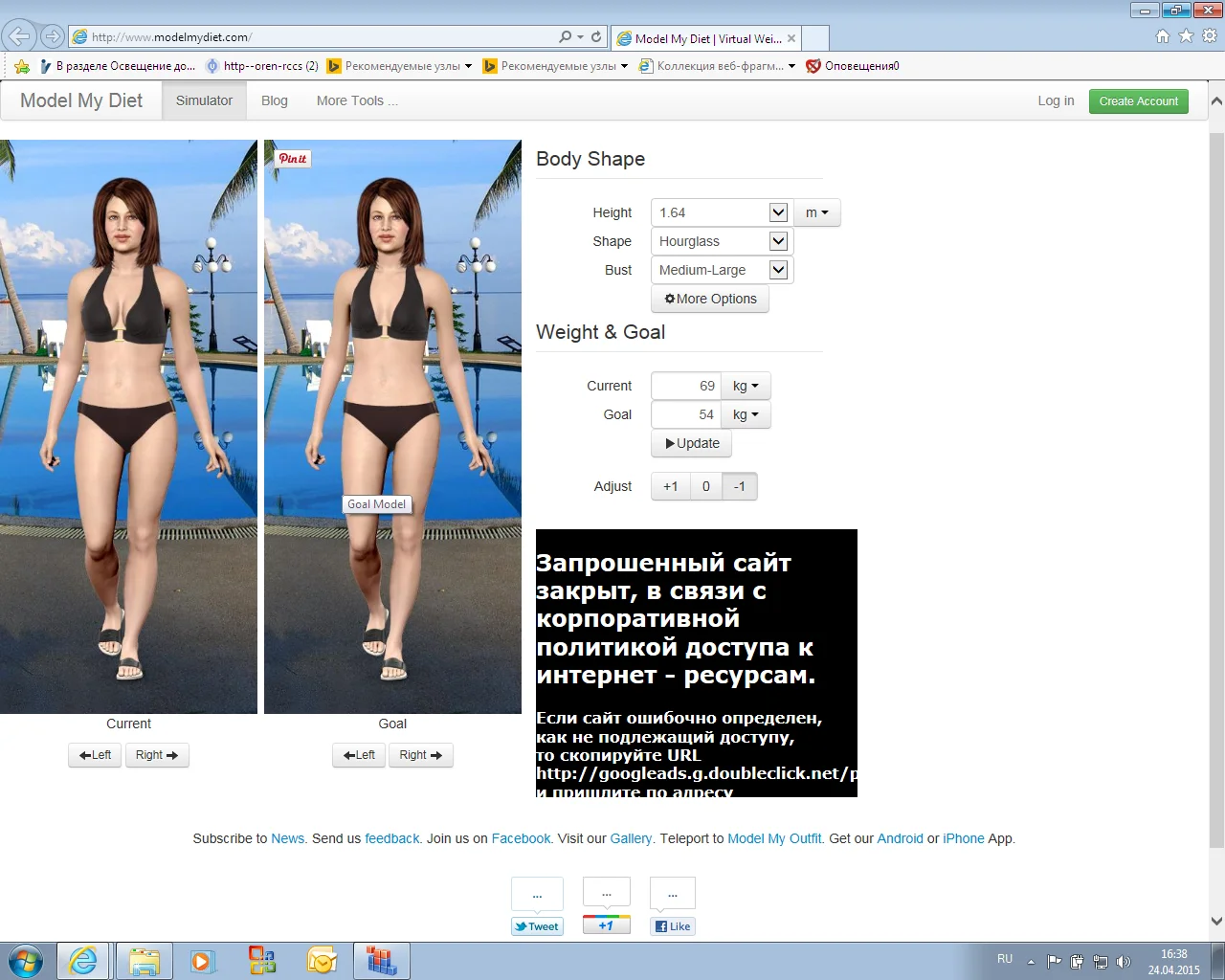Viewport: 1225px width, 980px height.
Task: Go back using the browser back arrow
Action: [x=19, y=36]
